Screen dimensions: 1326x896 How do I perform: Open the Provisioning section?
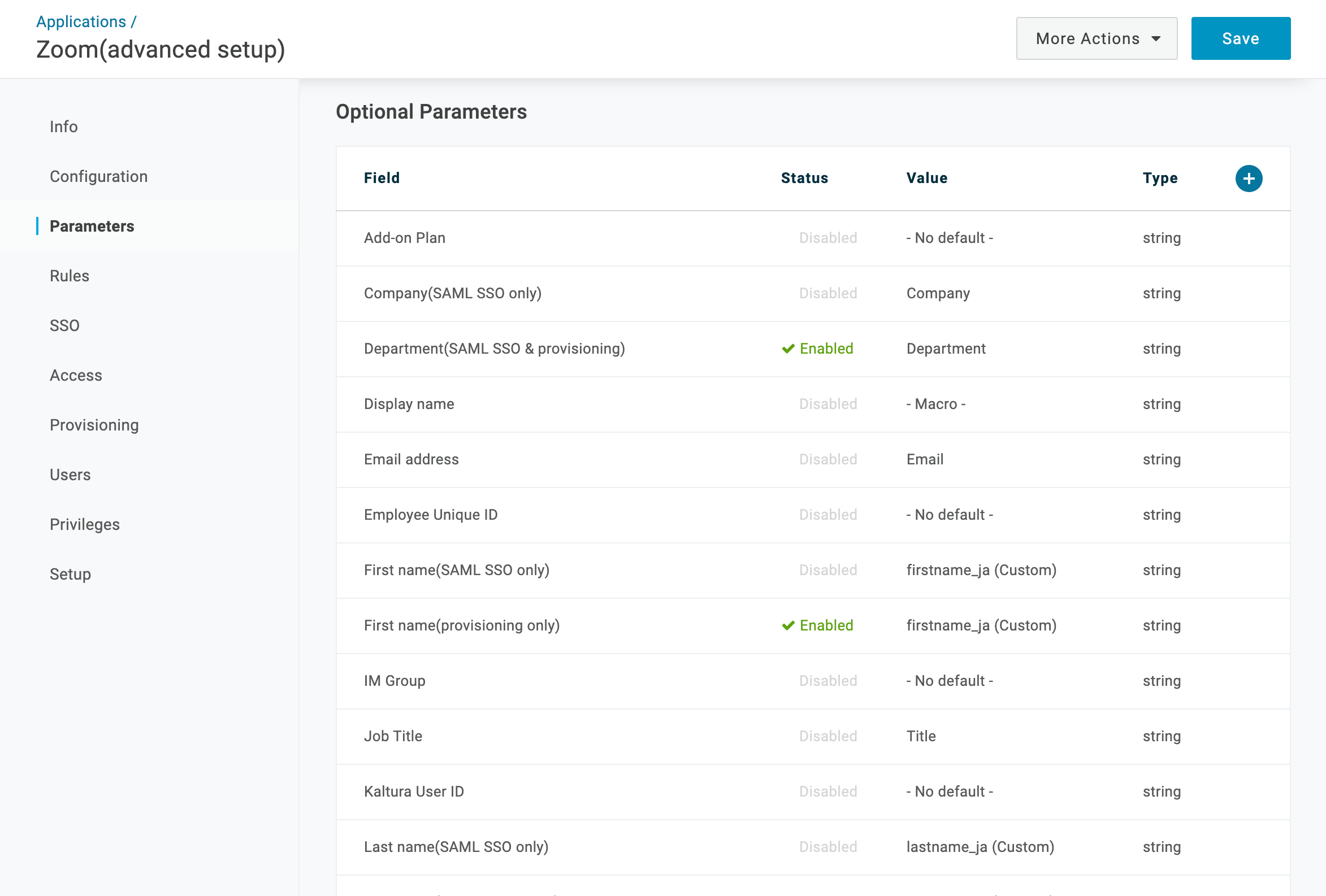(94, 425)
